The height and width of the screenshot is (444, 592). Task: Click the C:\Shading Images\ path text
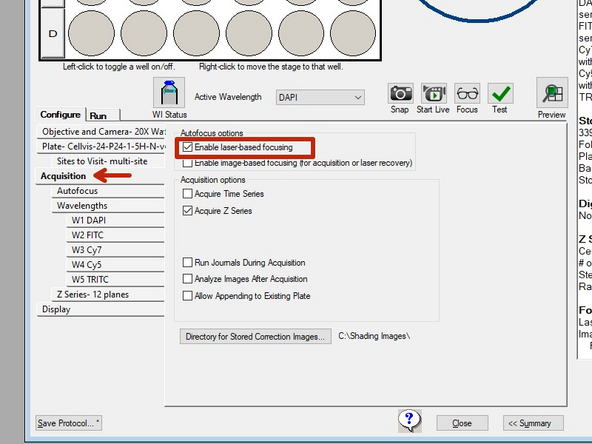click(x=374, y=336)
